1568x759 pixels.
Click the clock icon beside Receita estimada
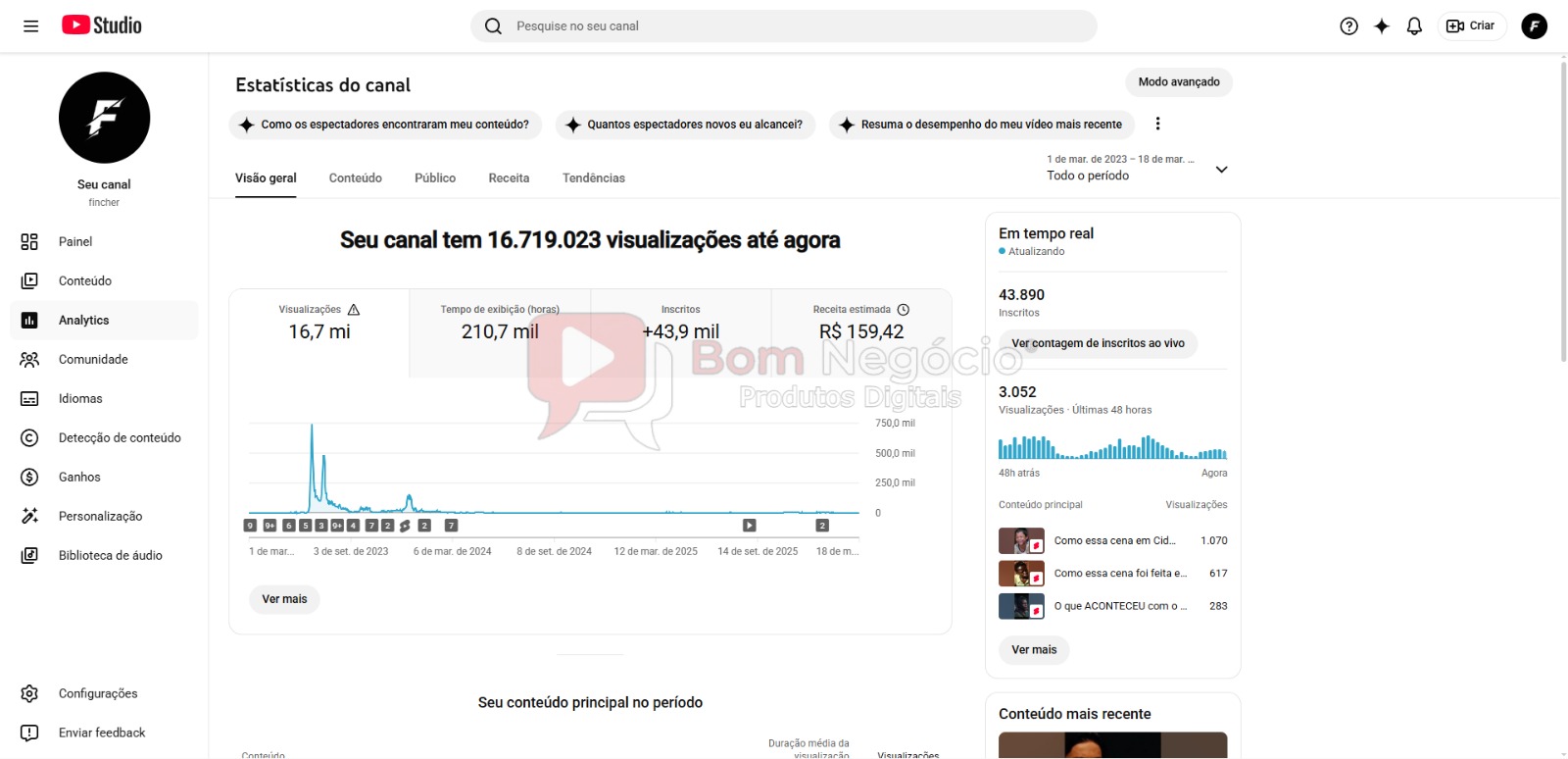pos(904,310)
